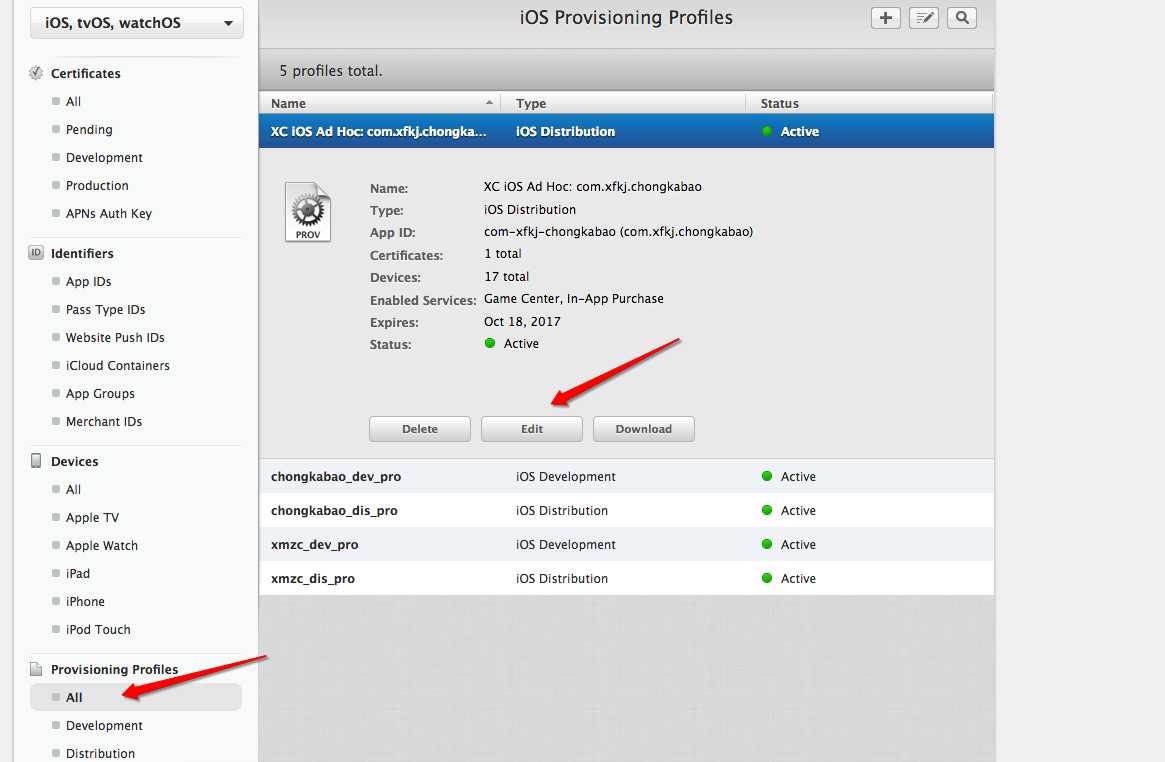Select the xmzc_dis_pro profile
Screen dimensions: 1165x762
tap(626, 579)
